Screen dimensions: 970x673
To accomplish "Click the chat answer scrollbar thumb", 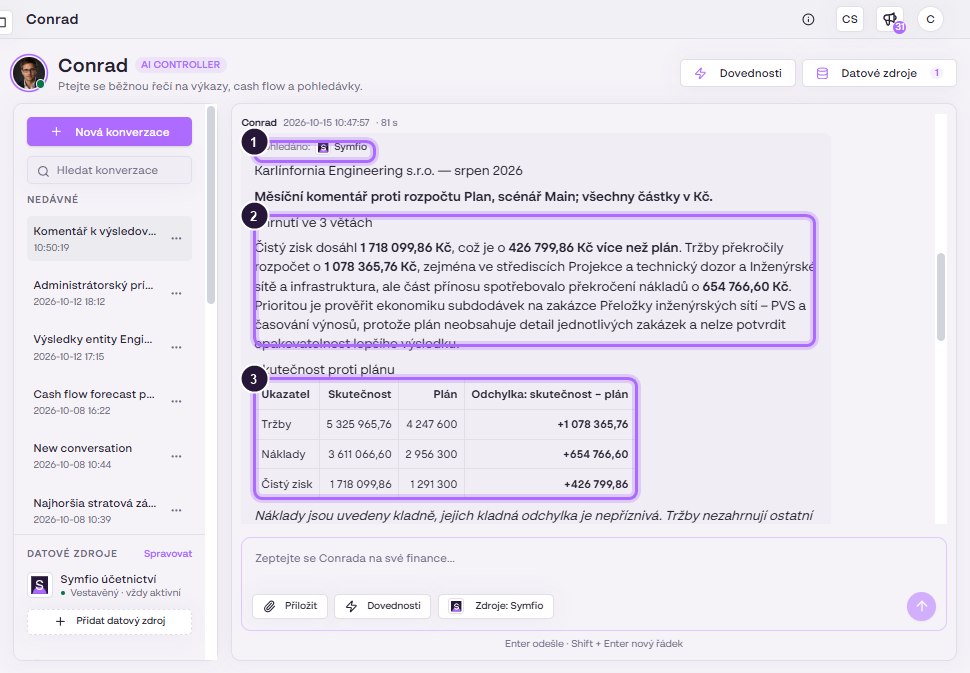I will click(941, 297).
